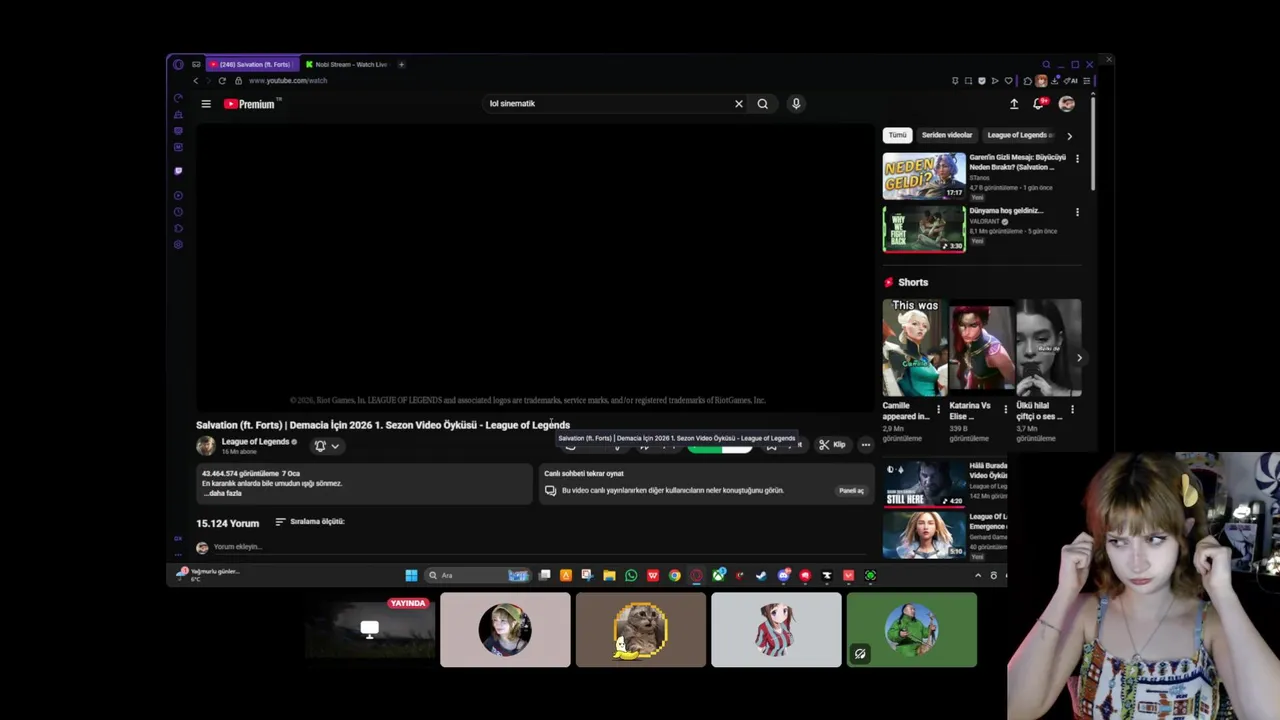Screen dimensions: 1280x720
Task: Click the magnifier search button
Action: 763,104
